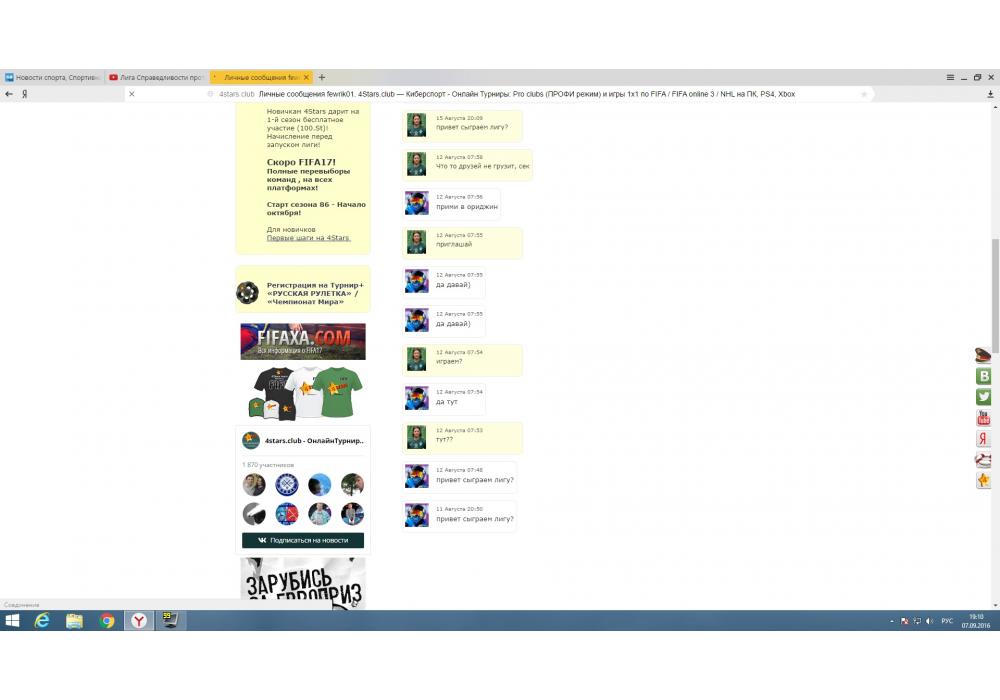This screenshot has width=1000, height=700.
Task: Open the Yandex icon in side panel
Action: coord(983,439)
